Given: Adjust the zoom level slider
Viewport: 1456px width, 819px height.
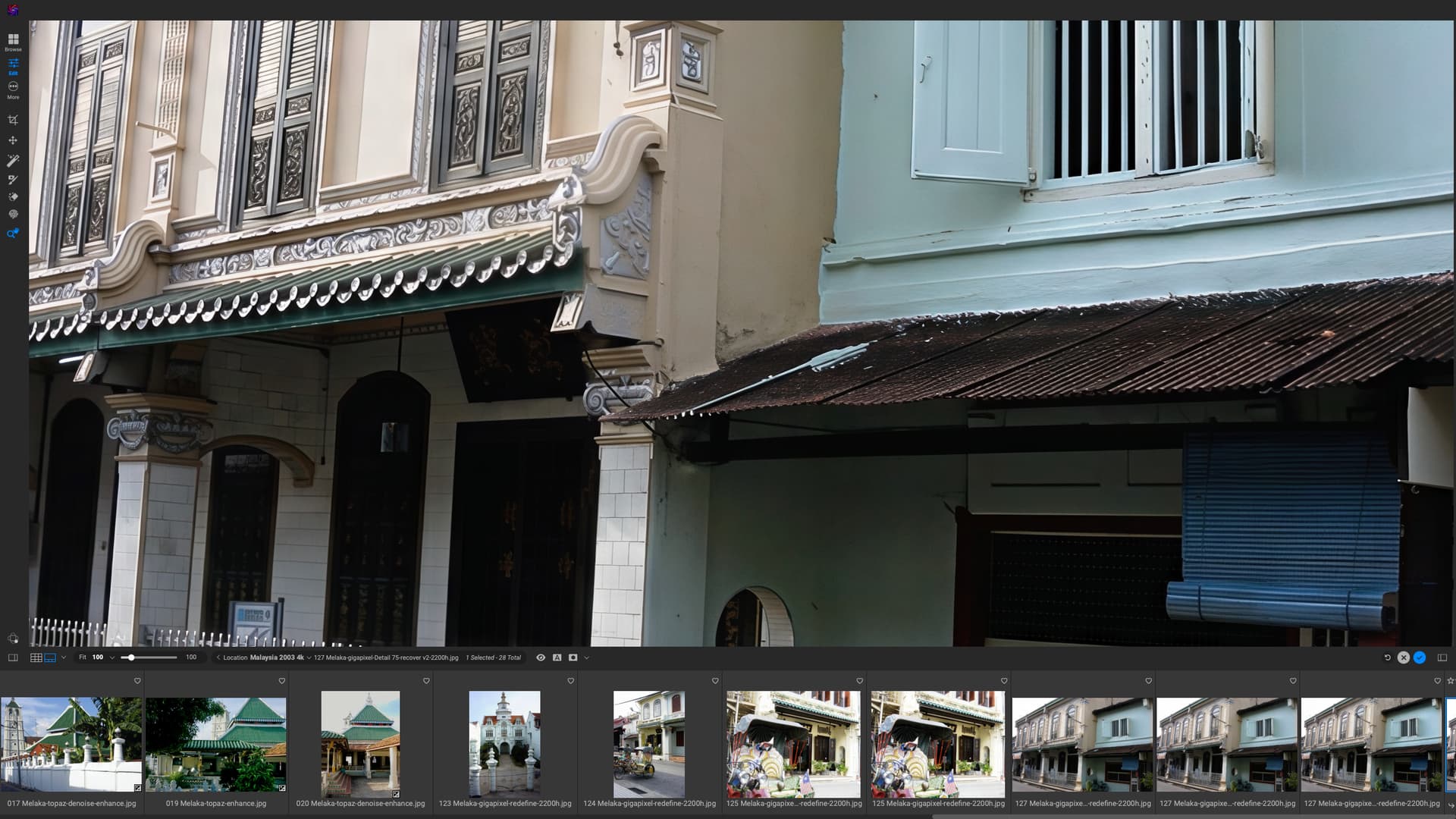Looking at the screenshot, I should click(x=131, y=657).
